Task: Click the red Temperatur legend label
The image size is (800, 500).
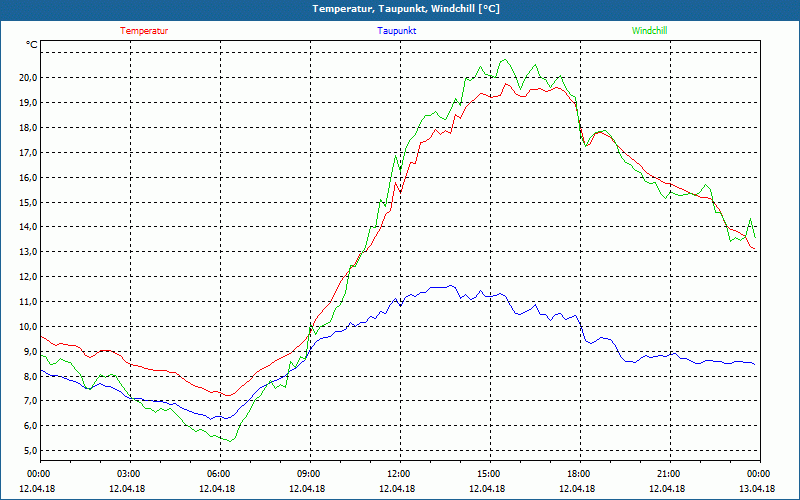Action: [144, 31]
